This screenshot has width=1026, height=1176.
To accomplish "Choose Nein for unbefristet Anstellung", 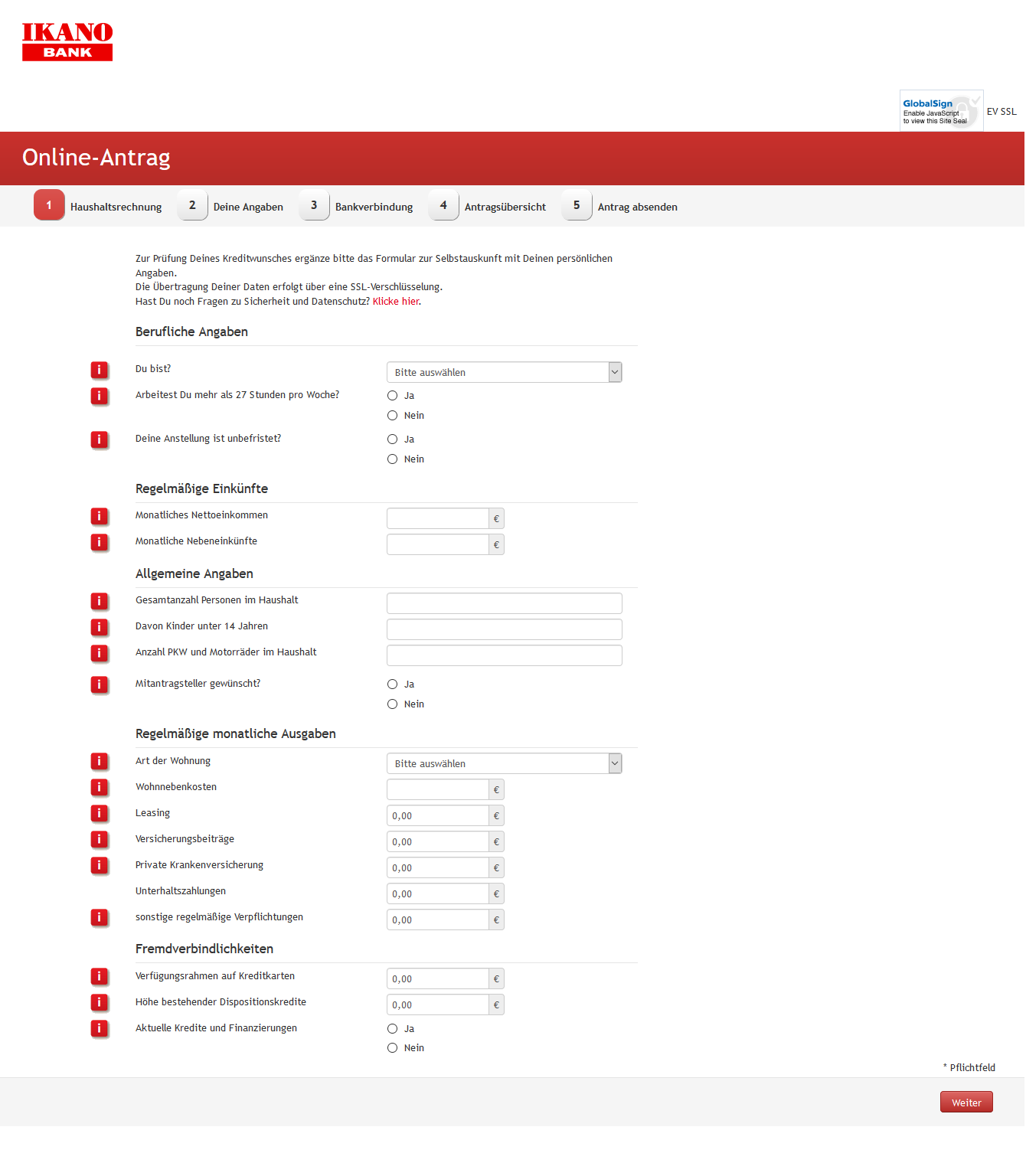I will click(x=392, y=459).
